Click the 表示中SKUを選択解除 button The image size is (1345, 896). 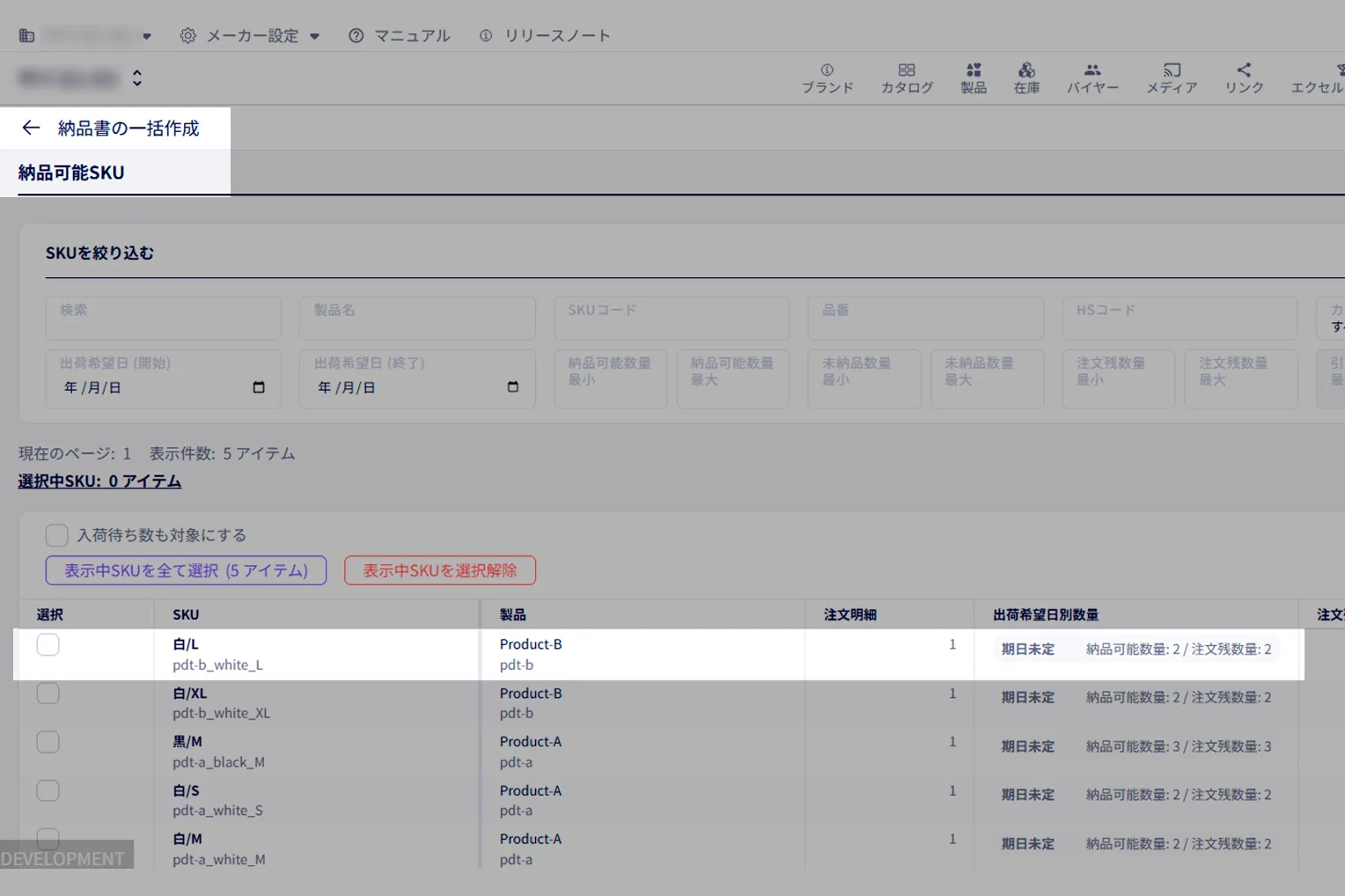[440, 570]
